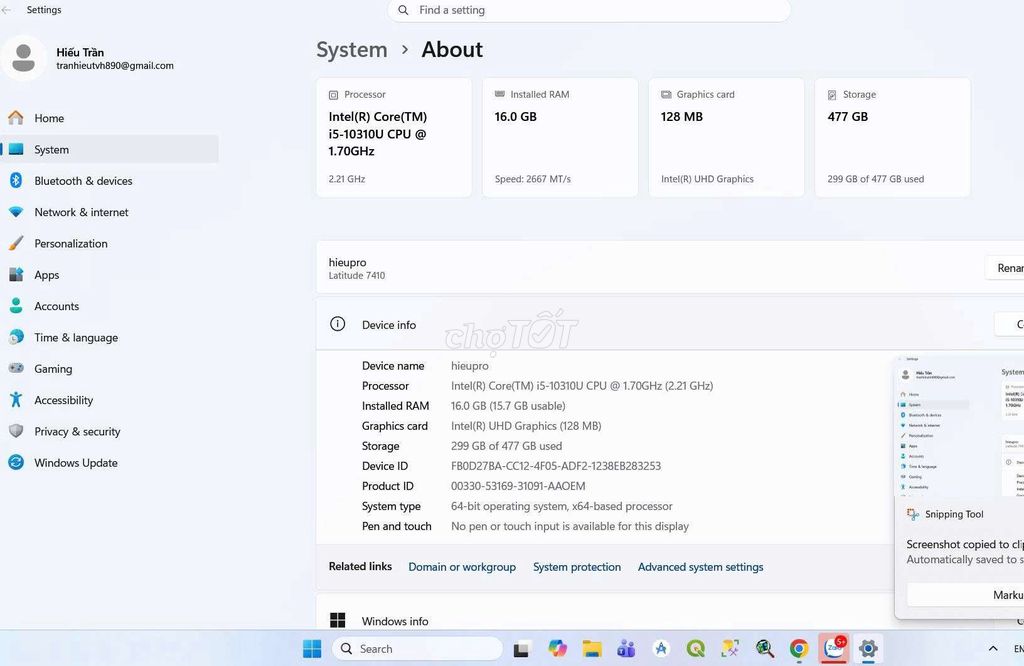The image size is (1024, 666).
Task: Click the Settings gear in taskbar
Action: [x=868, y=648]
